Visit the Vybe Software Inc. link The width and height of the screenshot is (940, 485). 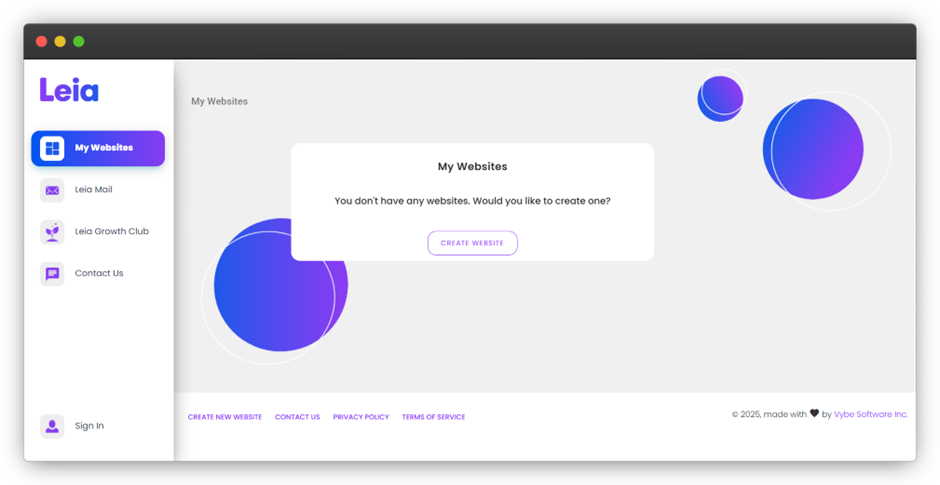pos(871,414)
